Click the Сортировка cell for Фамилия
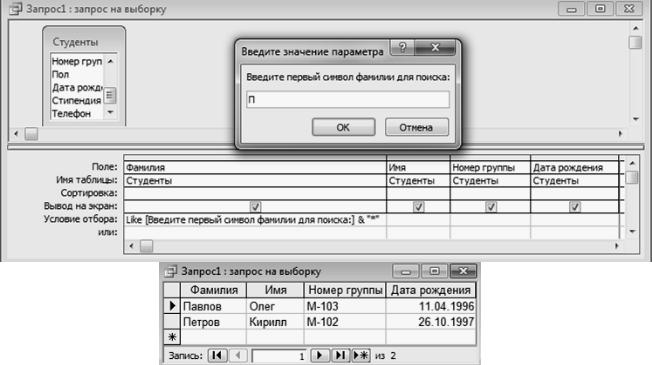Screen dimensions: 652x365 [255, 193]
